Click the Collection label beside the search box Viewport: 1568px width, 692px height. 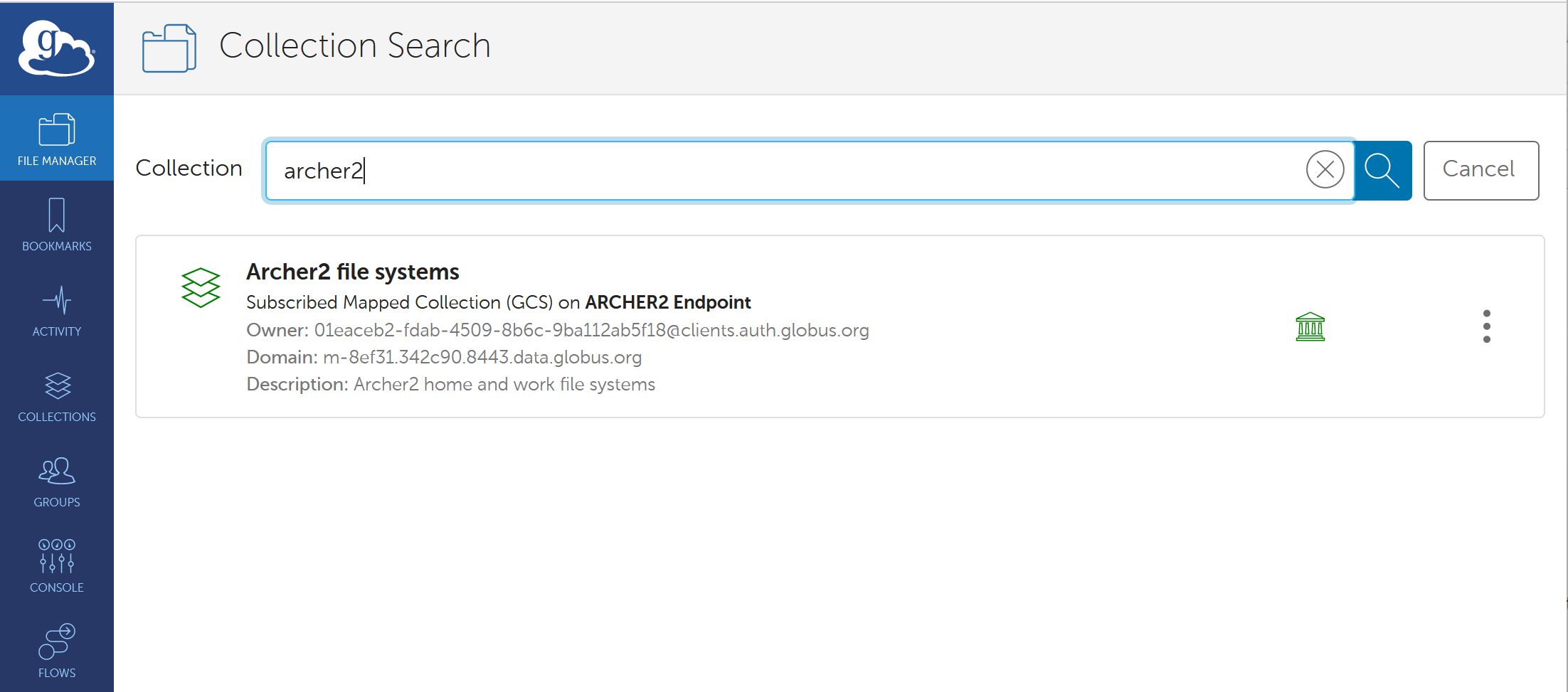click(189, 168)
